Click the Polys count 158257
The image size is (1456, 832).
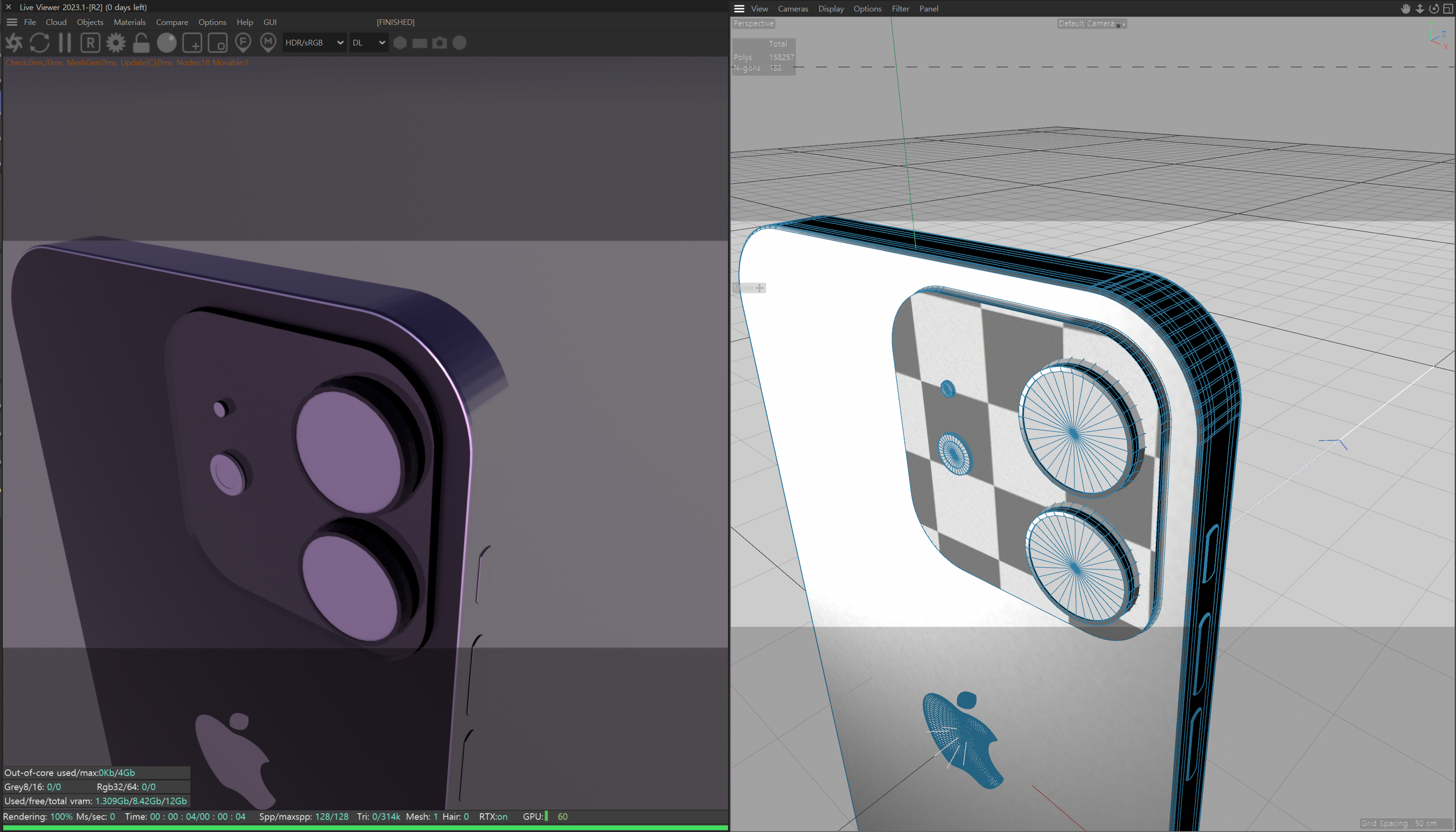[x=781, y=57]
